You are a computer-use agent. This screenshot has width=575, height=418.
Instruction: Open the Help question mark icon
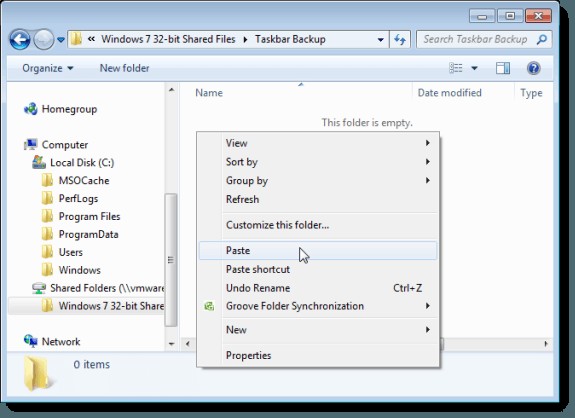point(534,68)
